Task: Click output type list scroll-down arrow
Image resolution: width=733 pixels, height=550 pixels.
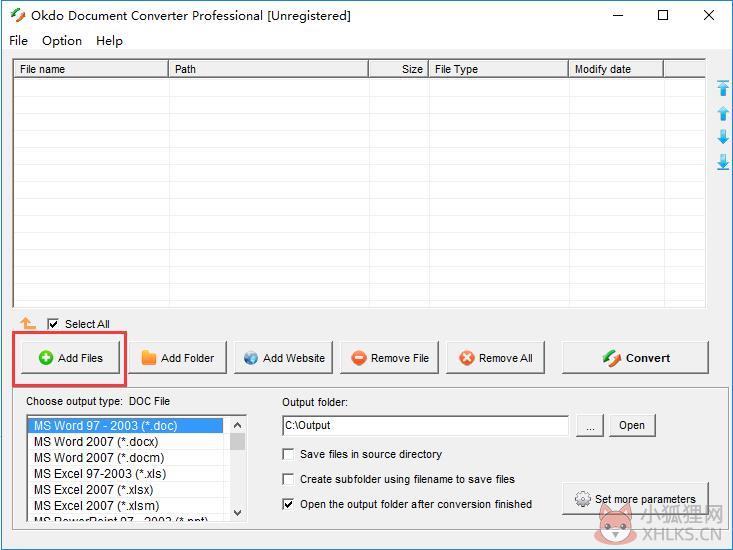Action: (x=237, y=513)
